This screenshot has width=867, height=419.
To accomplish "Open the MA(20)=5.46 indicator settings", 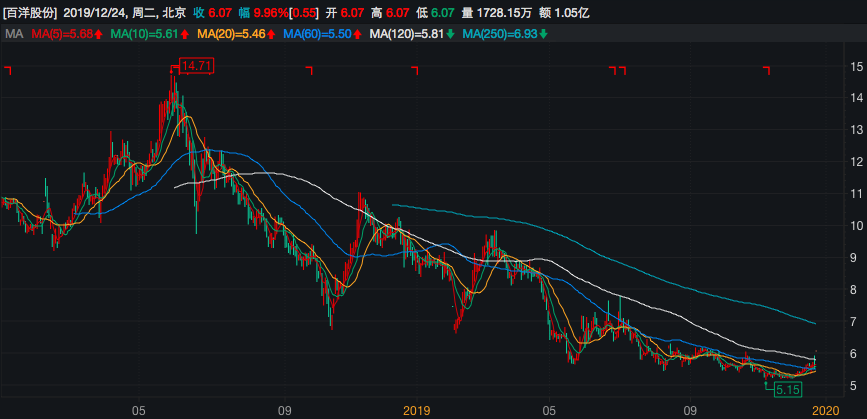I will (232, 35).
